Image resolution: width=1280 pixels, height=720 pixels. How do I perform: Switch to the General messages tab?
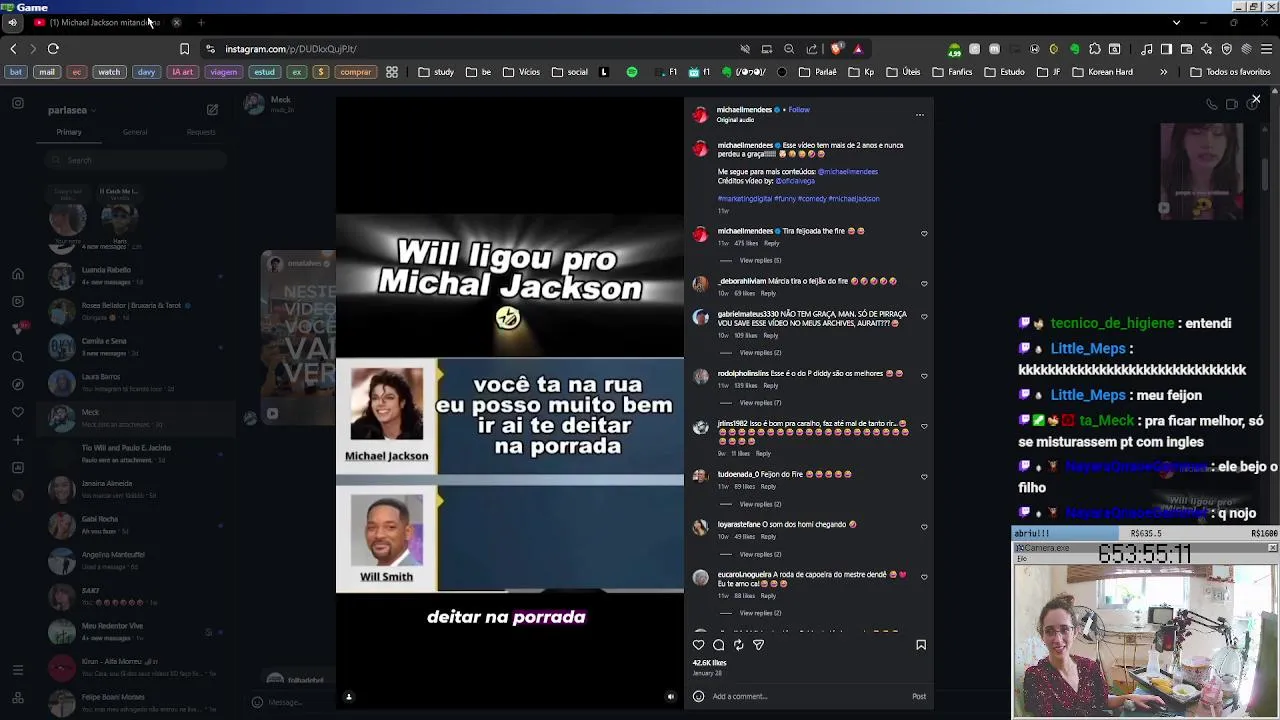pos(135,132)
